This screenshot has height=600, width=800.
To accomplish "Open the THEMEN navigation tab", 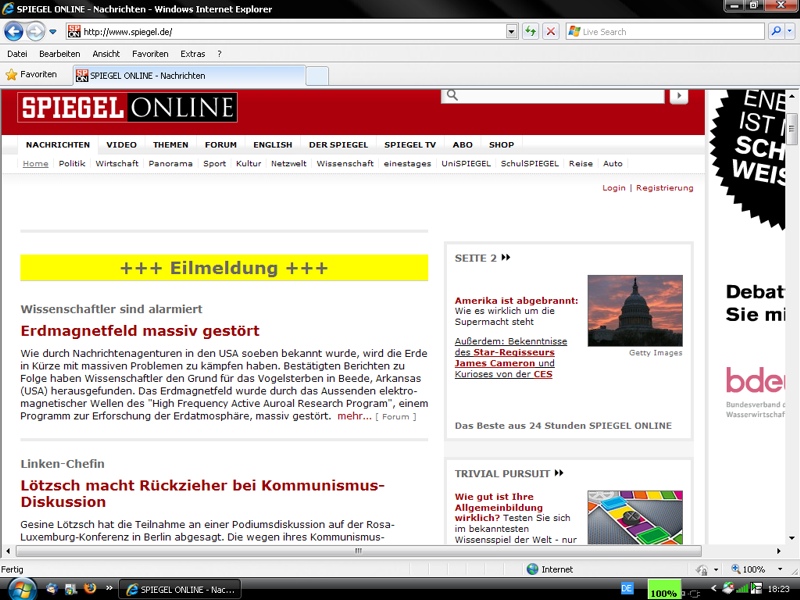I will [170, 145].
